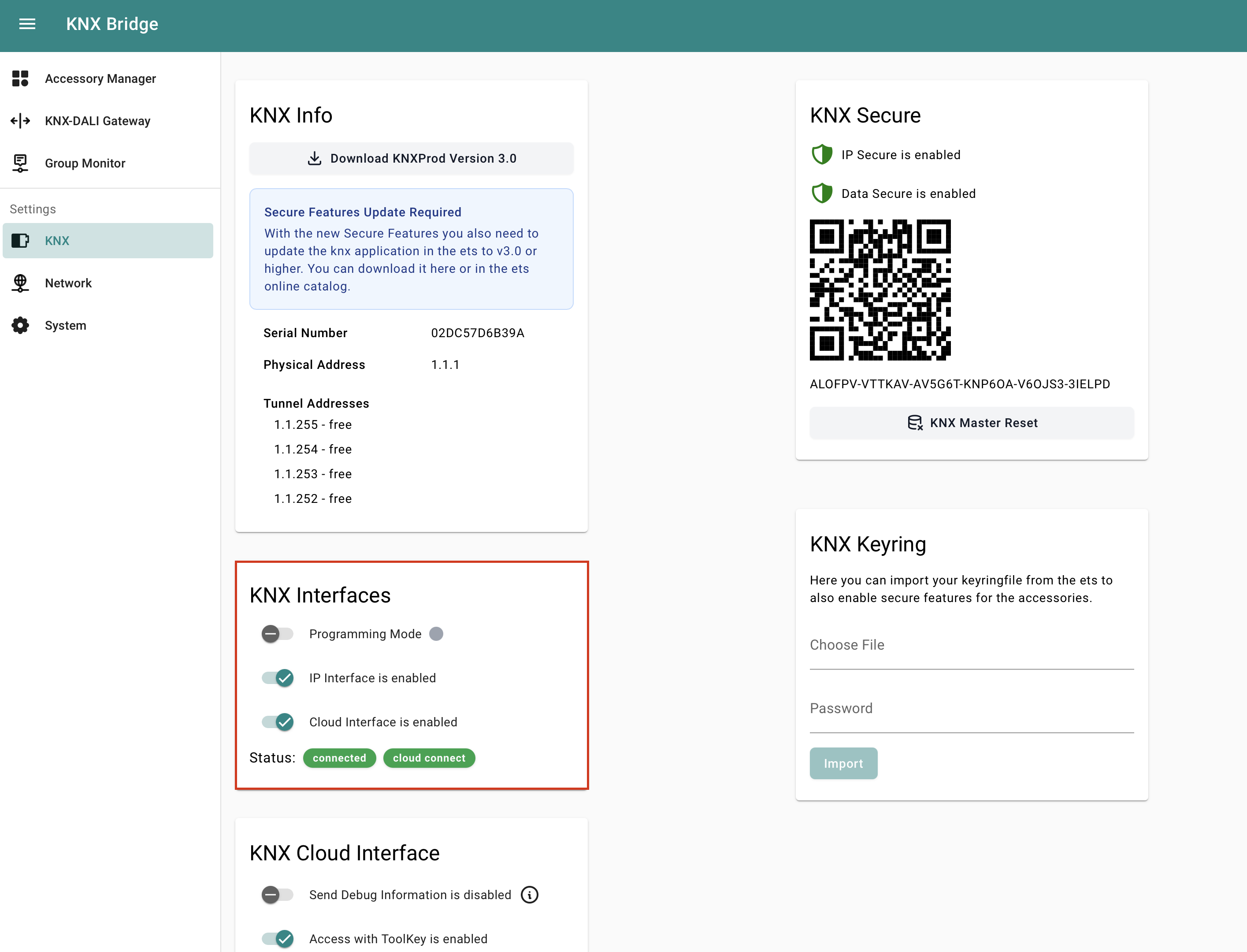Screen dimensions: 1247x952
Task: Click Secure Features Update Required notice heading
Action: [x=363, y=212]
